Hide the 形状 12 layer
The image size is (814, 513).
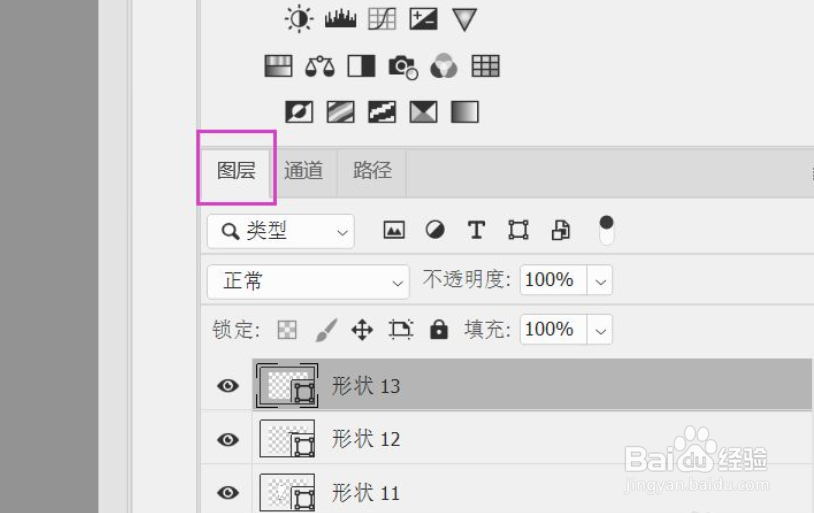pyautogui.click(x=228, y=440)
